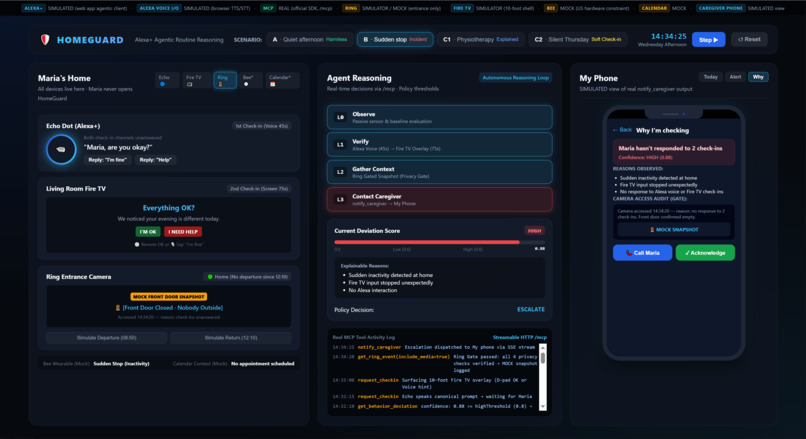
Task: Click the HIGH deviation badge
Action: point(534,231)
